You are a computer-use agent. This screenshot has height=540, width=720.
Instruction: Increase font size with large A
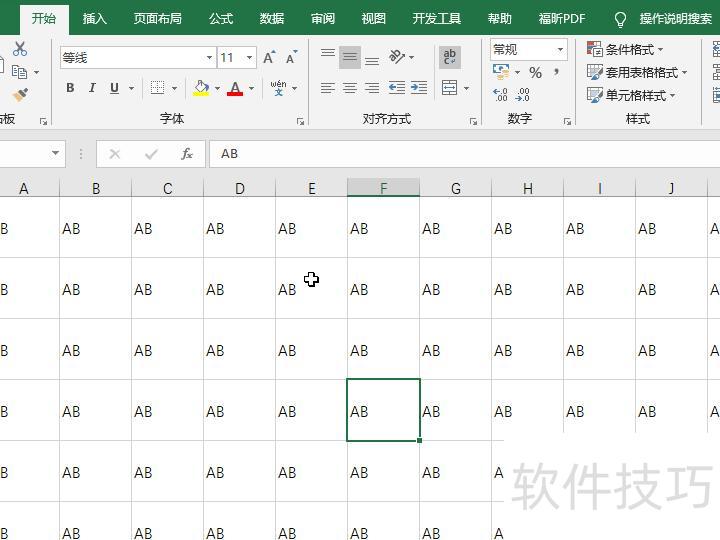coord(270,57)
